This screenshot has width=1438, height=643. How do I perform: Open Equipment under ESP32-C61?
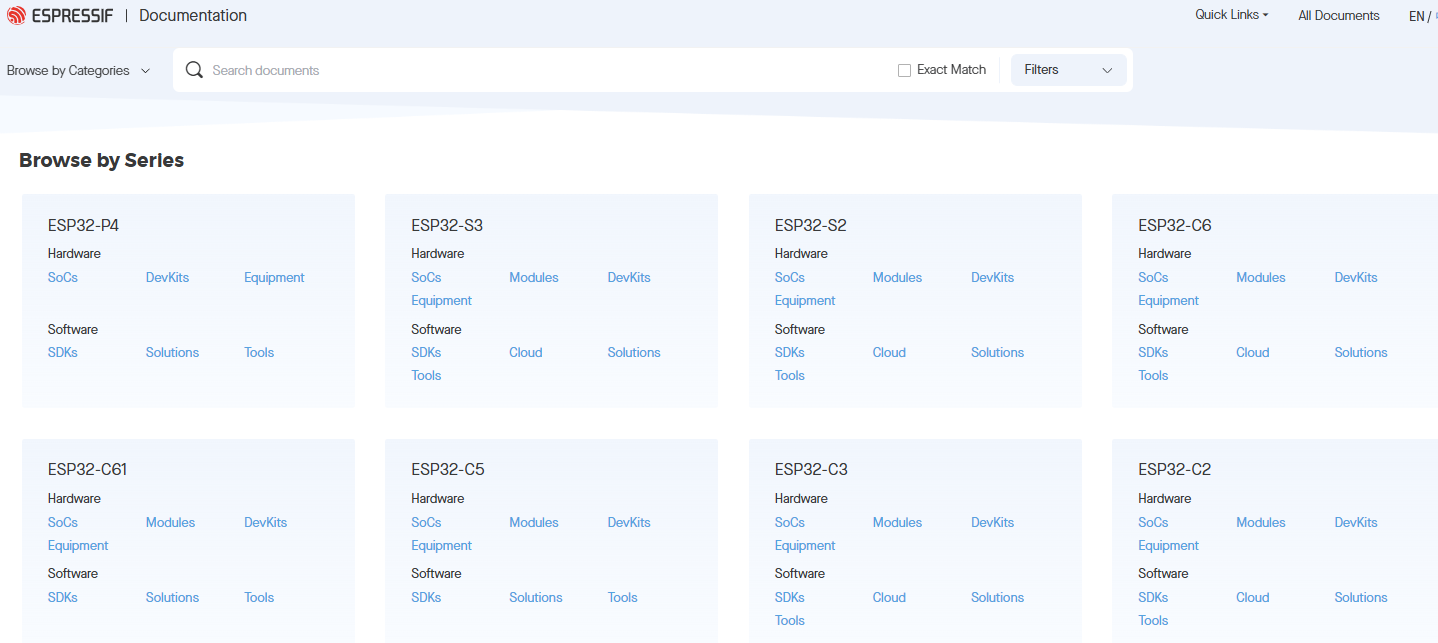pos(78,545)
